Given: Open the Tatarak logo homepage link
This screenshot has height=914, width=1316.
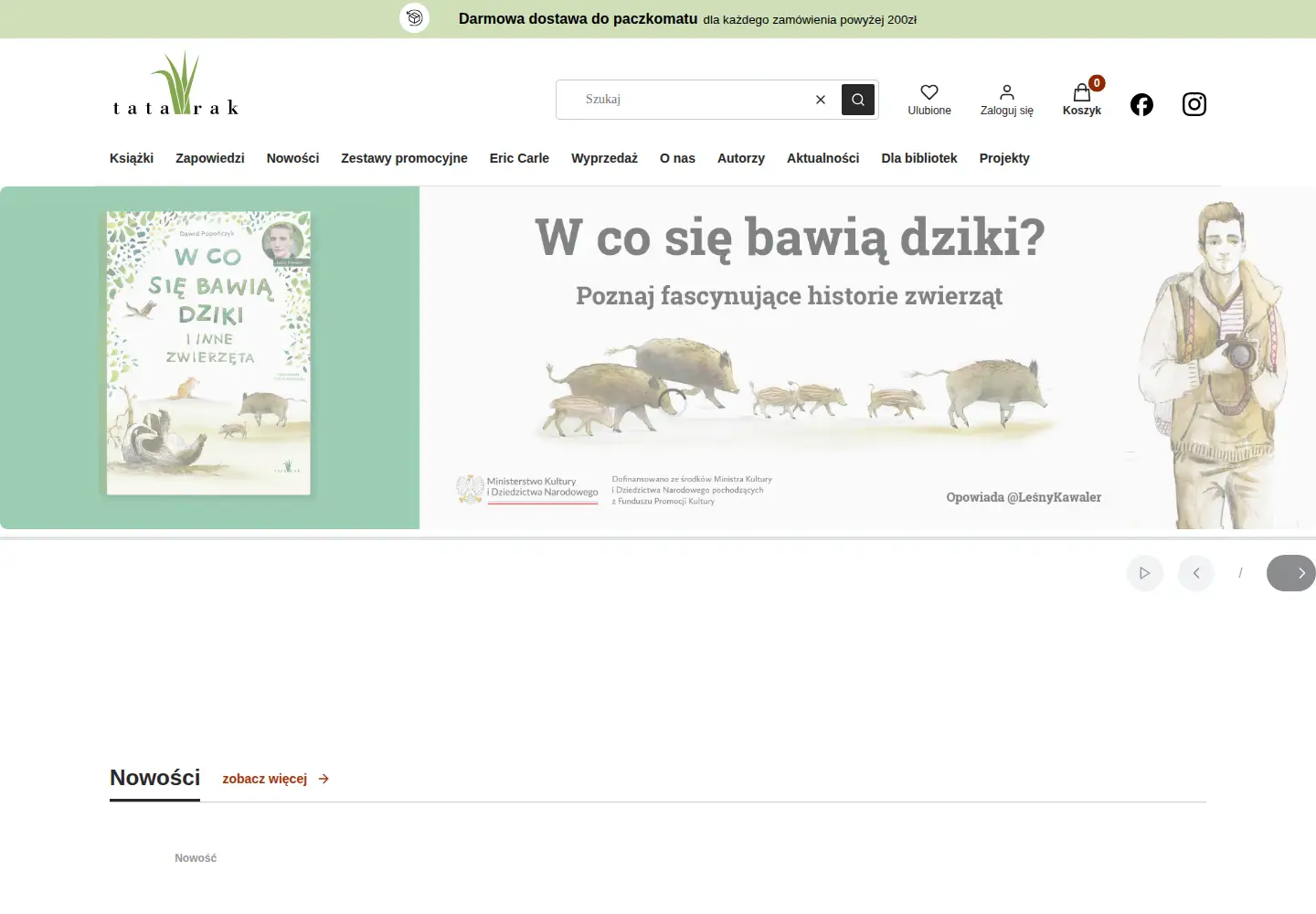Looking at the screenshot, I should (x=175, y=84).
